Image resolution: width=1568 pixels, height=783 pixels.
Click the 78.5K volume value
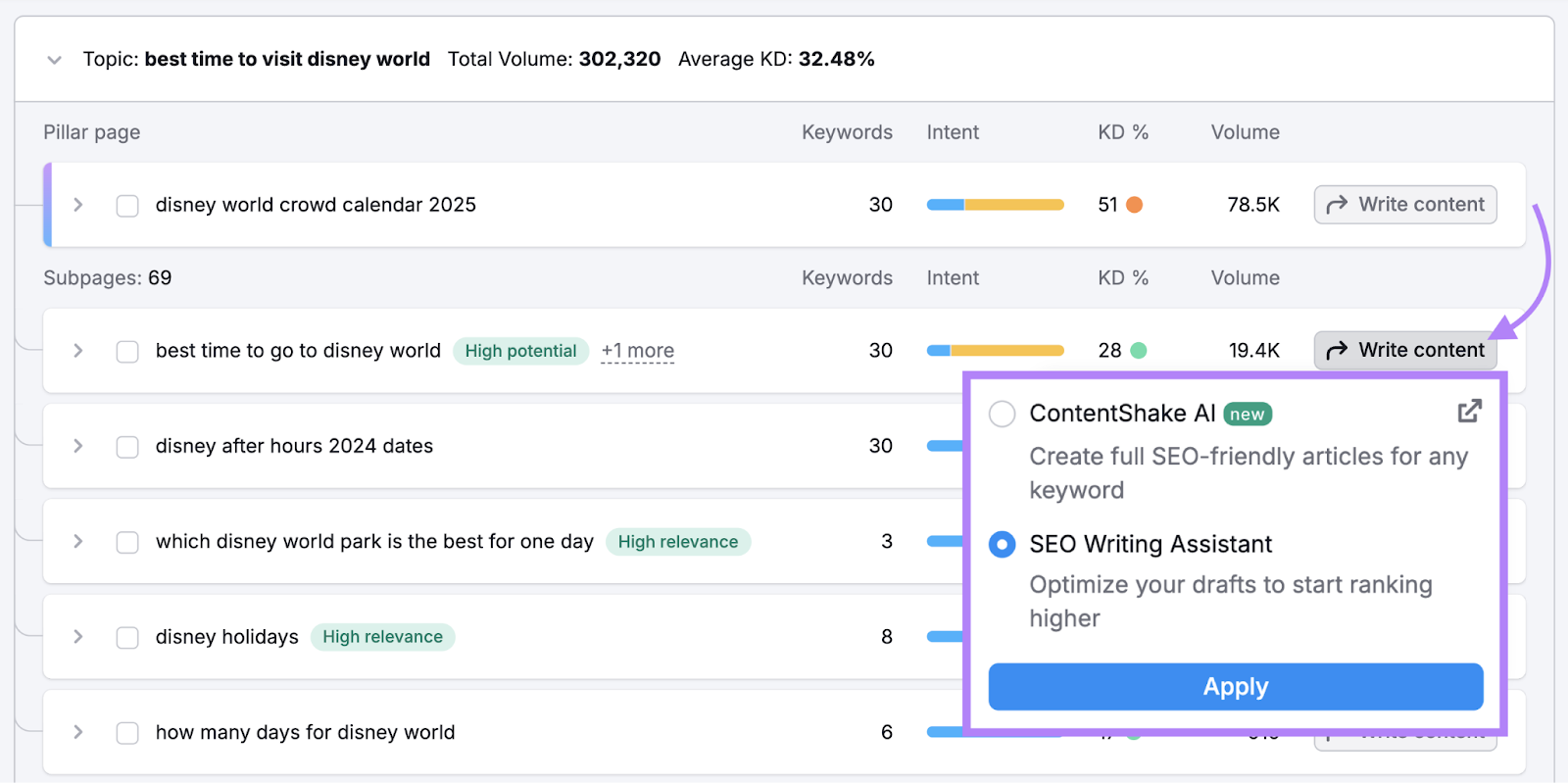(1253, 205)
